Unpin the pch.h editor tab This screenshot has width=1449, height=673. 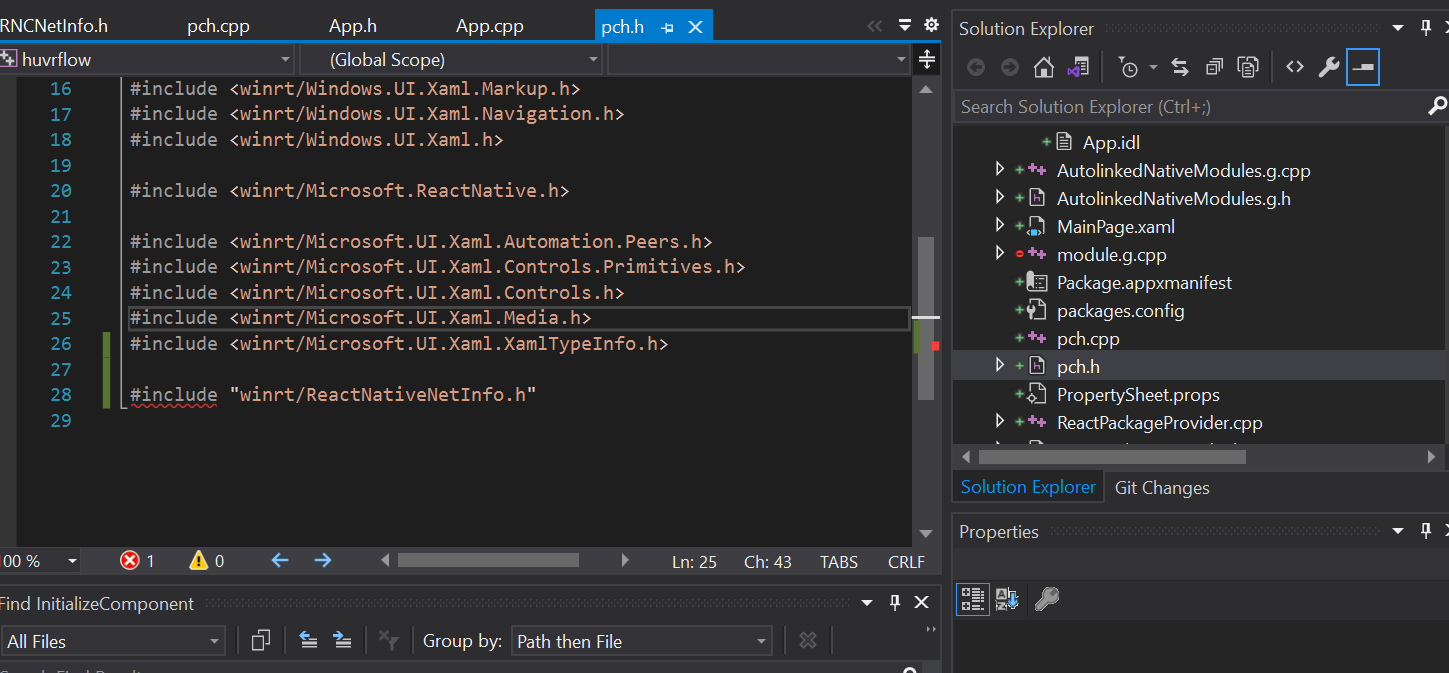[667, 26]
